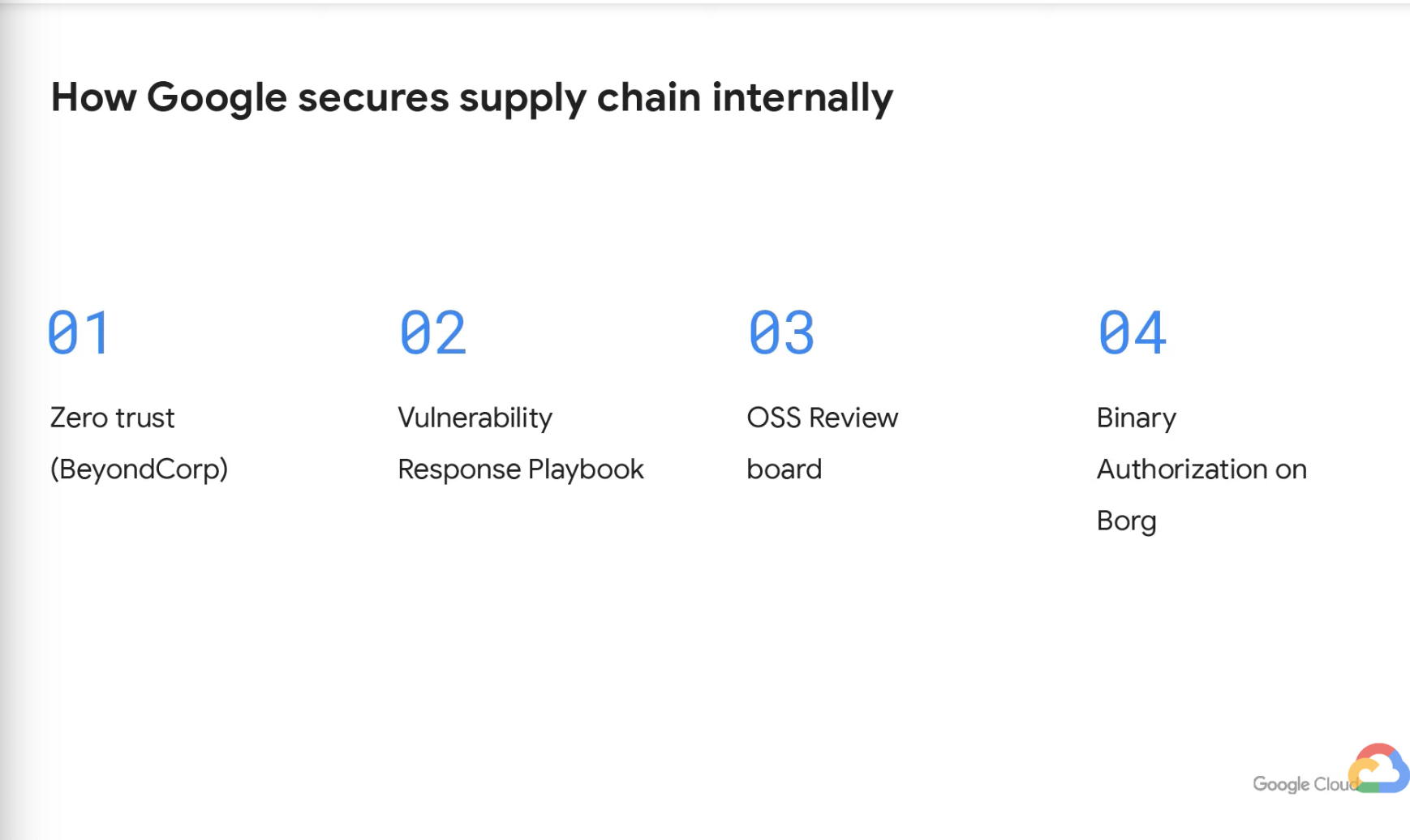Image resolution: width=1410 pixels, height=840 pixels.
Task: Click the "OSS Review" text
Action: coord(823,418)
